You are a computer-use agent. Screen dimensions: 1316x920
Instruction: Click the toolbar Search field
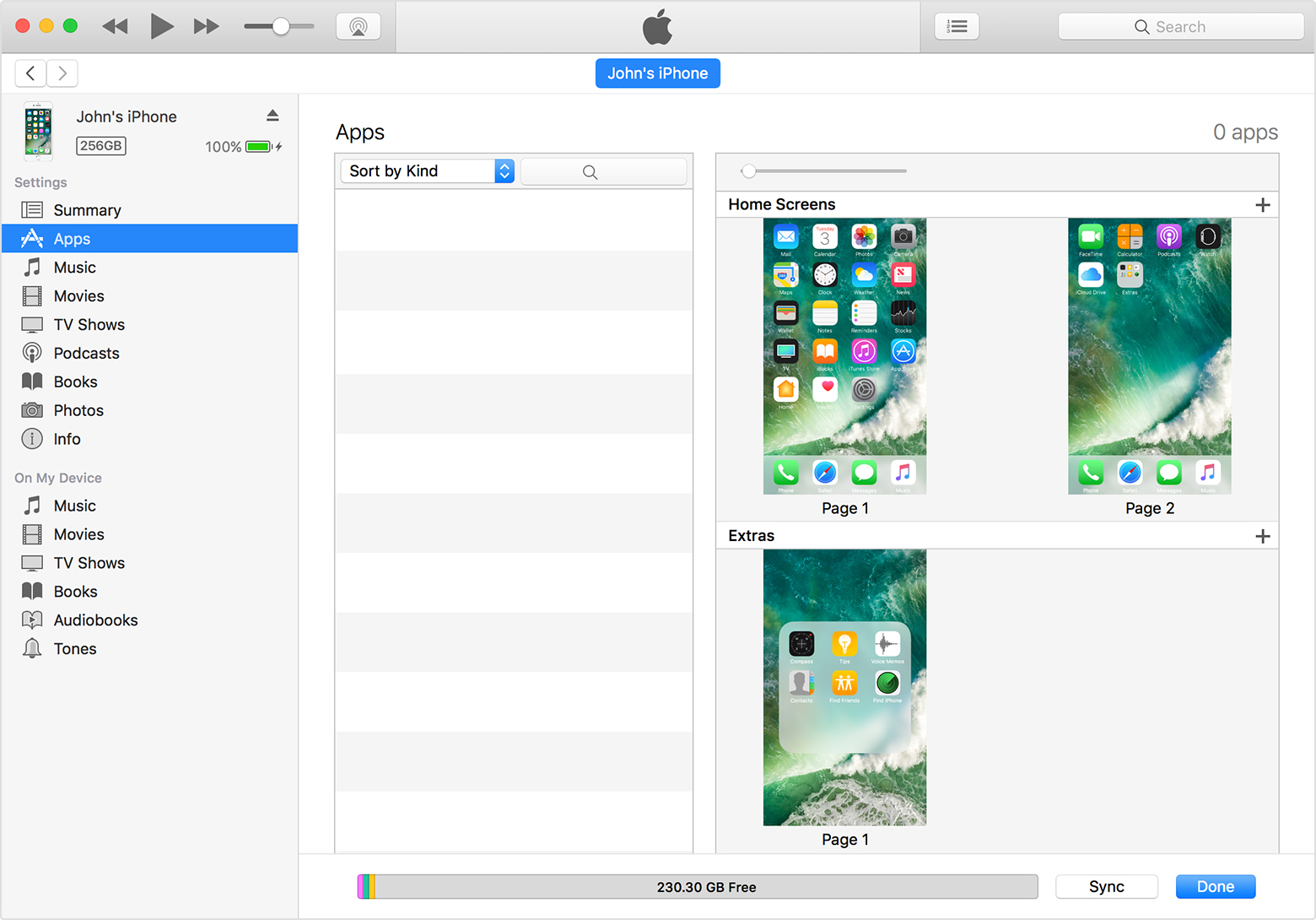1181,26
